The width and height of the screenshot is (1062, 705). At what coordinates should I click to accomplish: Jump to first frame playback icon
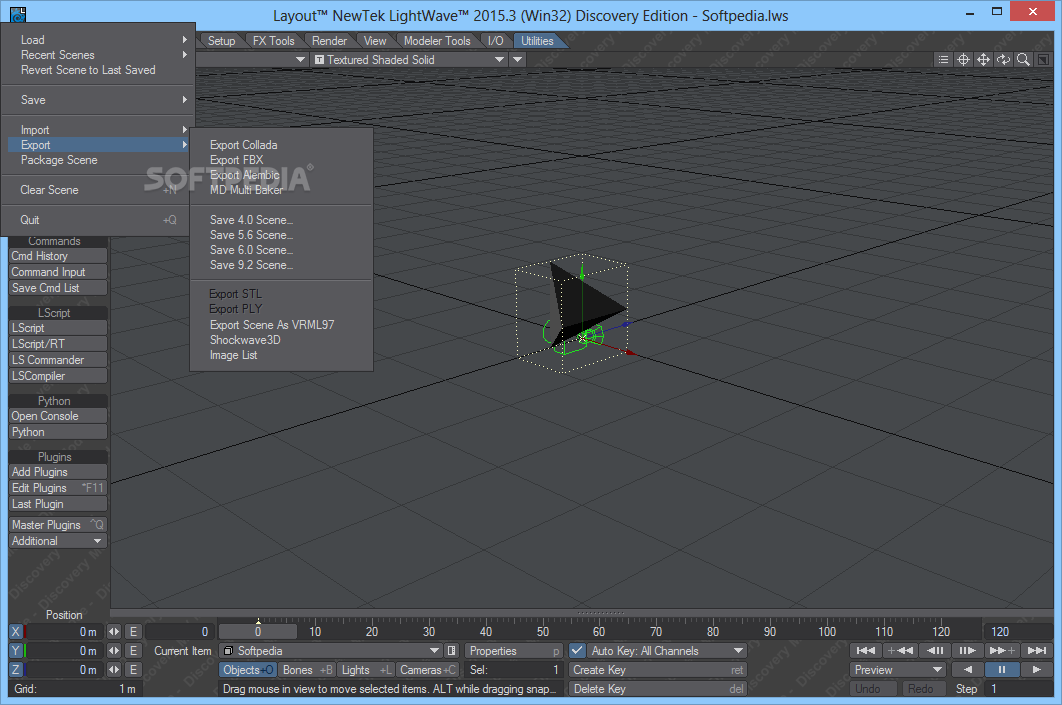(x=866, y=650)
